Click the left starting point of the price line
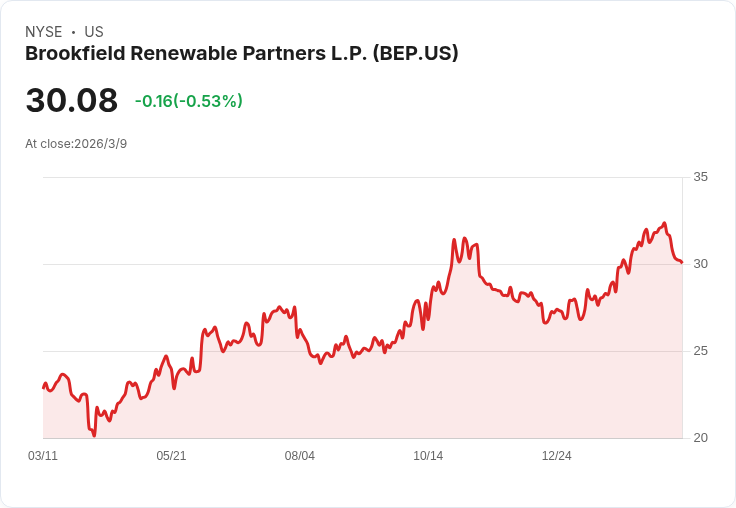Viewport: 736px width, 508px height. pyautogui.click(x=43, y=387)
